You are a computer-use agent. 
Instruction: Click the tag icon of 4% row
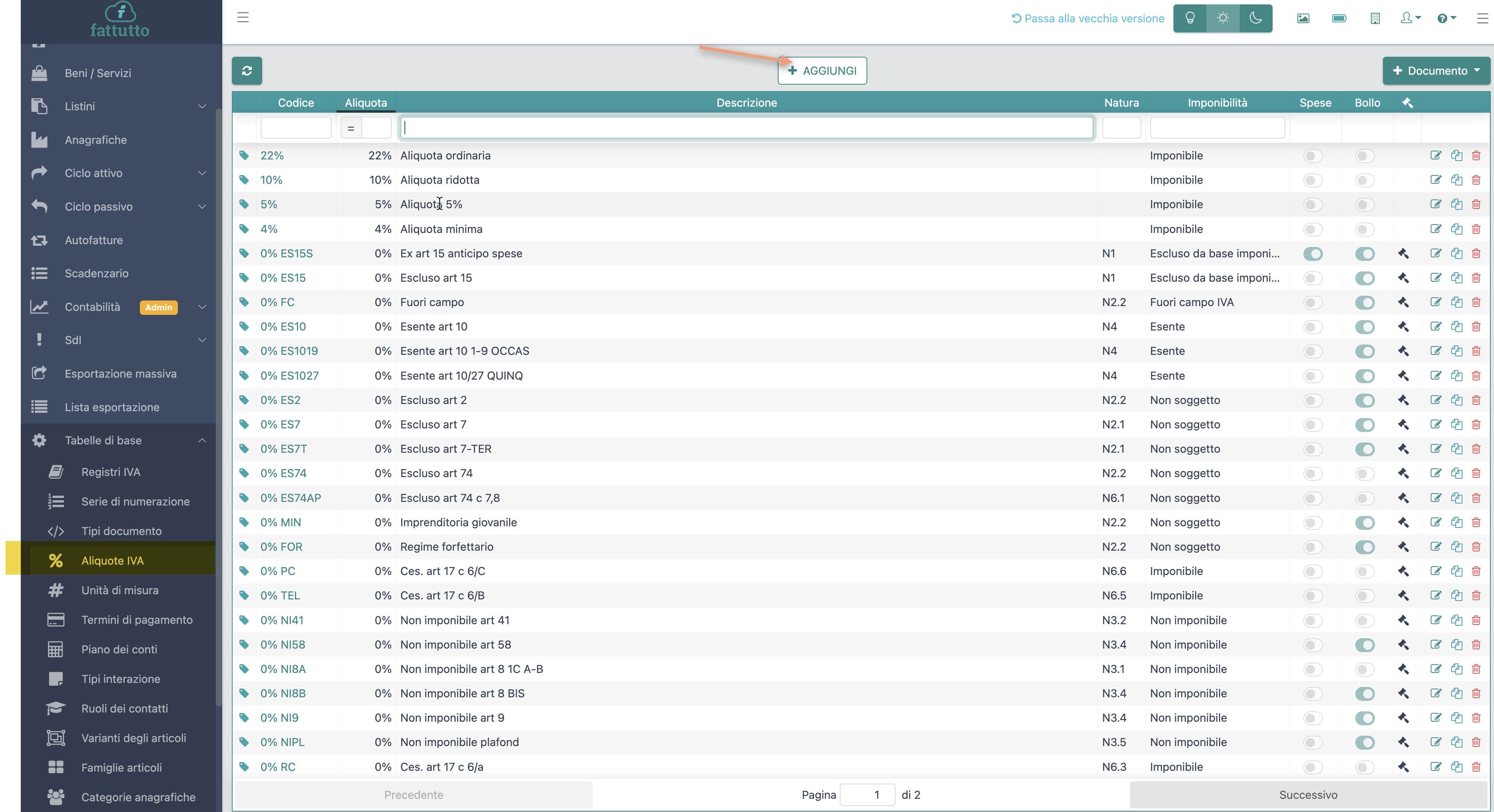pyautogui.click(x=244, y=229)
